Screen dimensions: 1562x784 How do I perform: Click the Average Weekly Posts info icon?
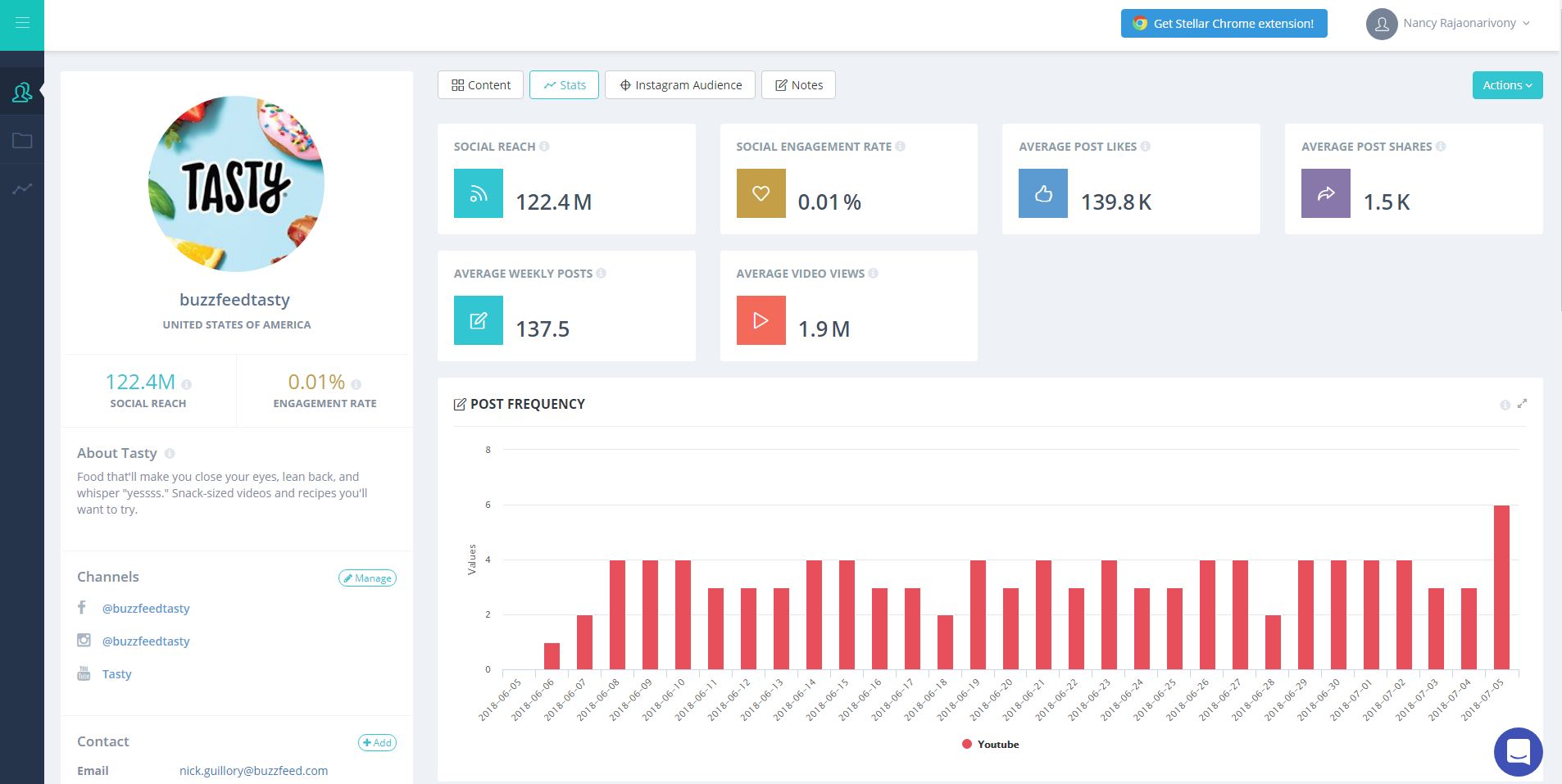coord(601,274)
